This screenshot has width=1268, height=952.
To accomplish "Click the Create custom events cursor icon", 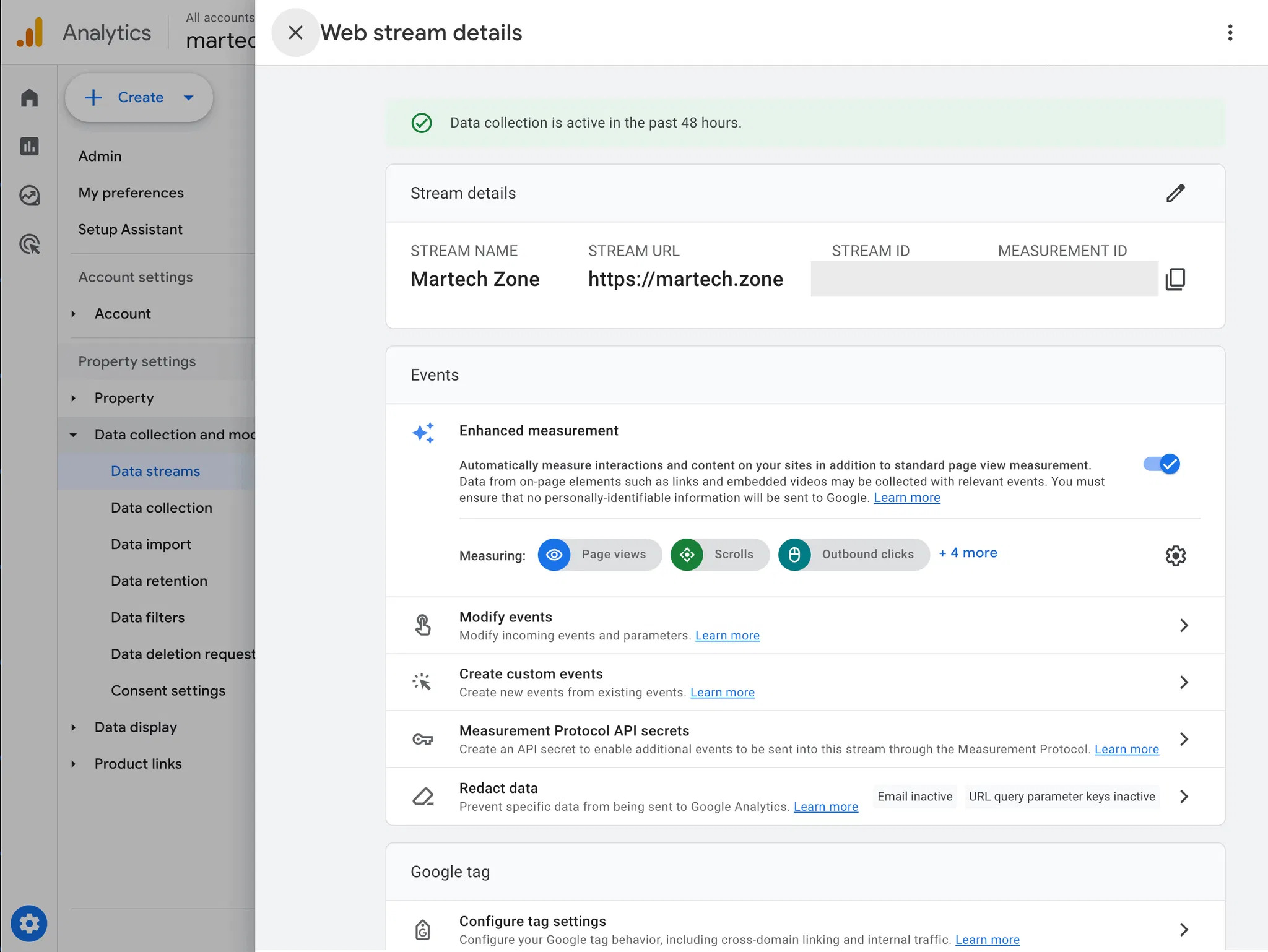I will [422, 682].
